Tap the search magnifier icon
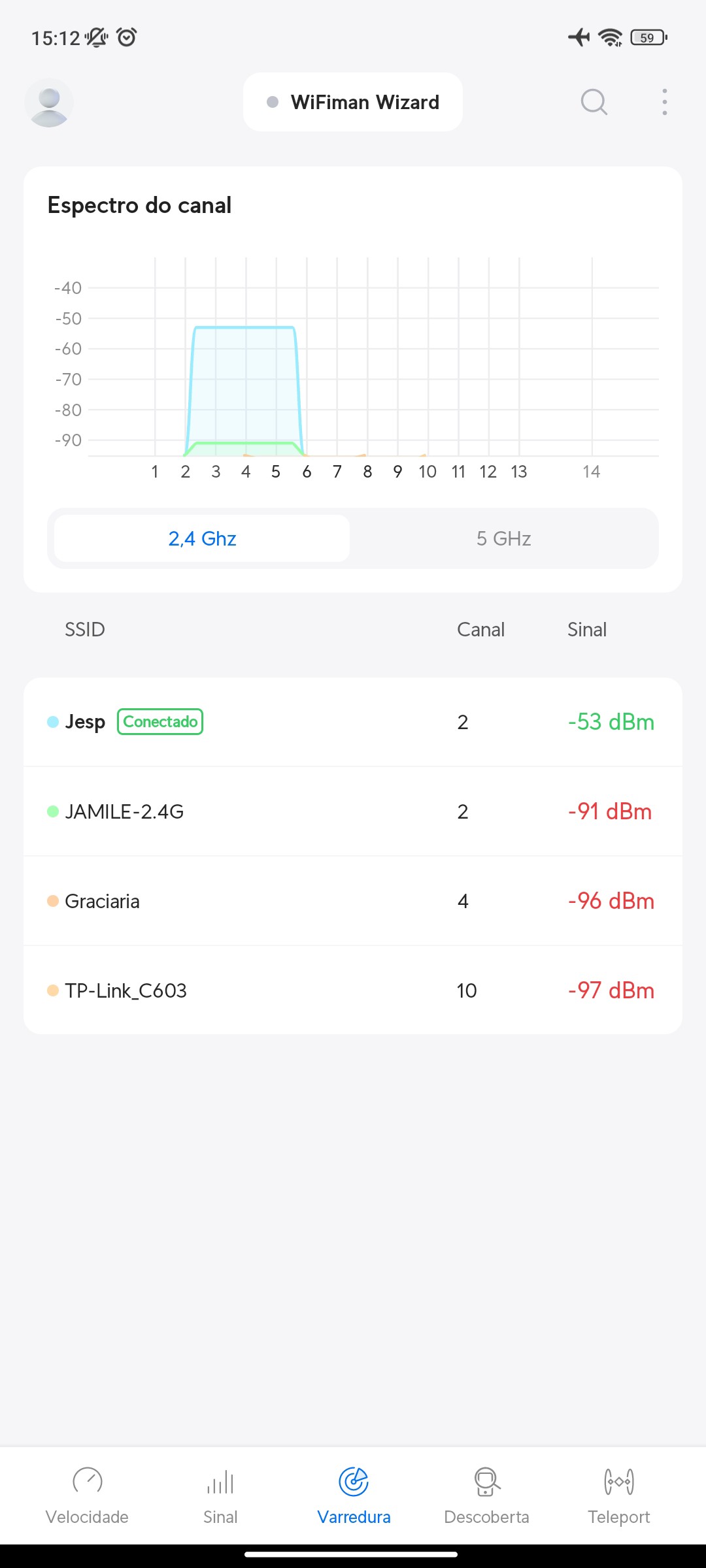The image size is (706, 1568). tap(594, 103)
